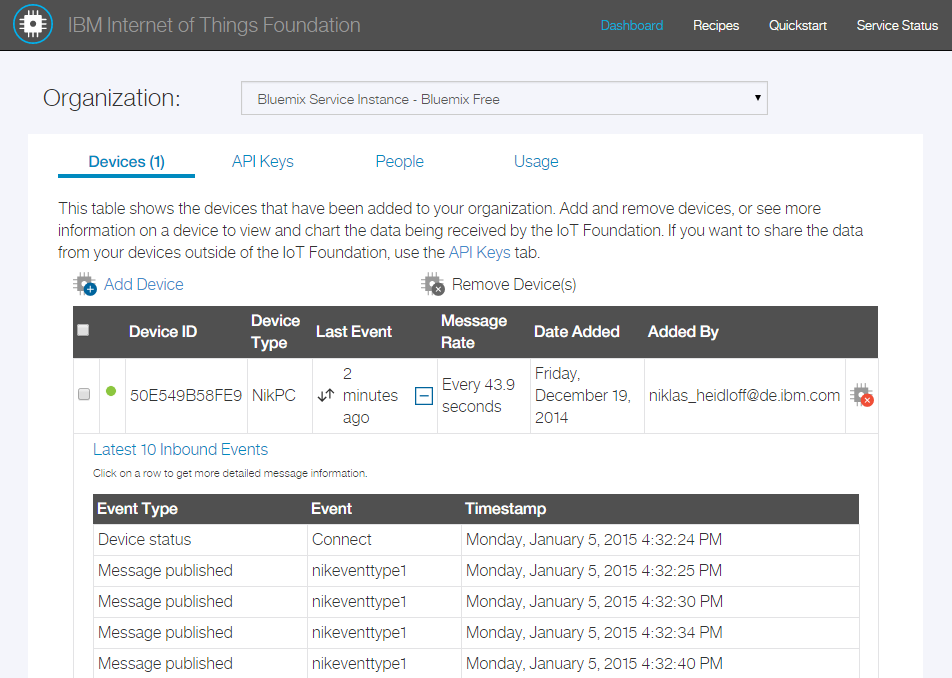
Task: Click device ID 50E549B58FE9
Action: (x=186, y=395)
